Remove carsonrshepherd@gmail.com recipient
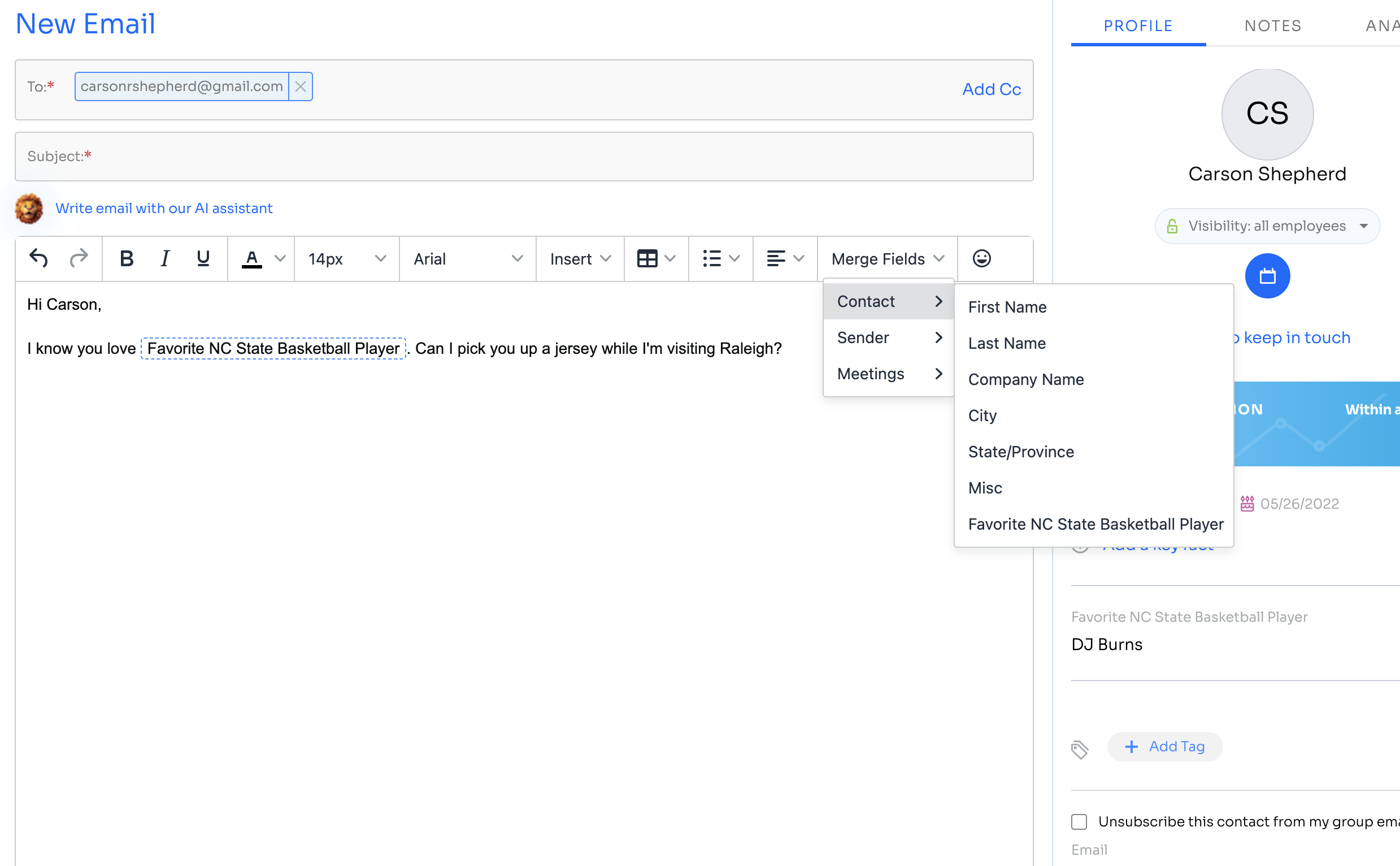1400x866 pixels. [300, 86]
